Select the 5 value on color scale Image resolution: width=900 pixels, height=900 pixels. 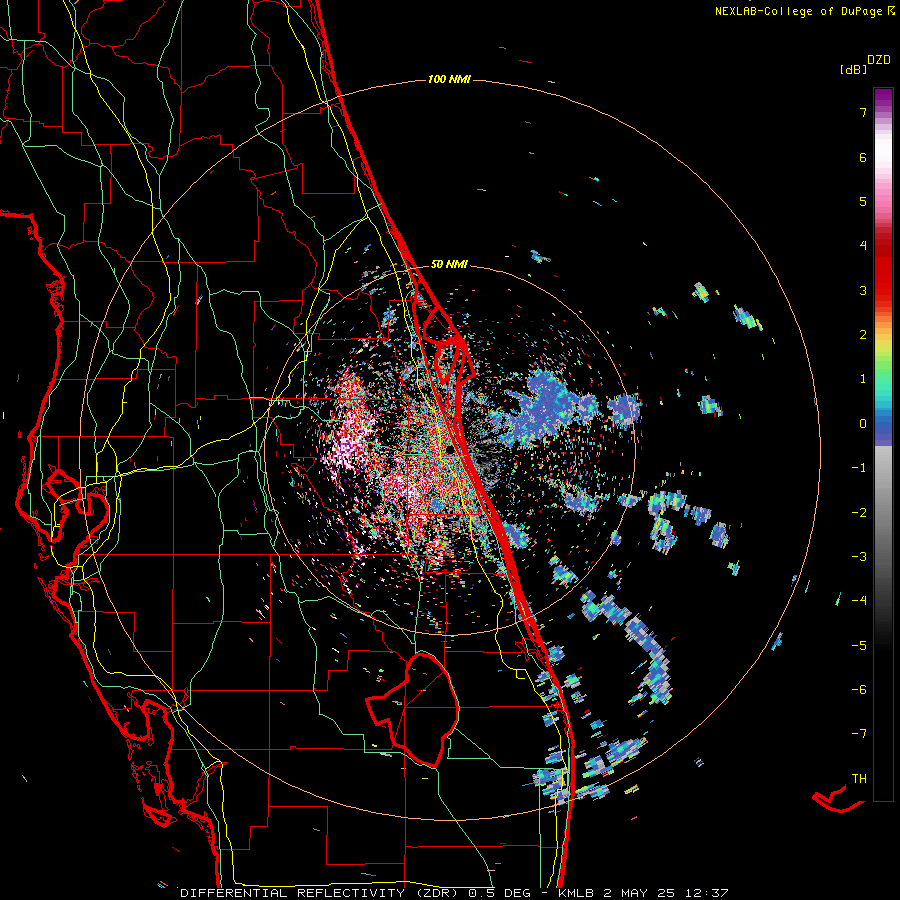(863, 201)
